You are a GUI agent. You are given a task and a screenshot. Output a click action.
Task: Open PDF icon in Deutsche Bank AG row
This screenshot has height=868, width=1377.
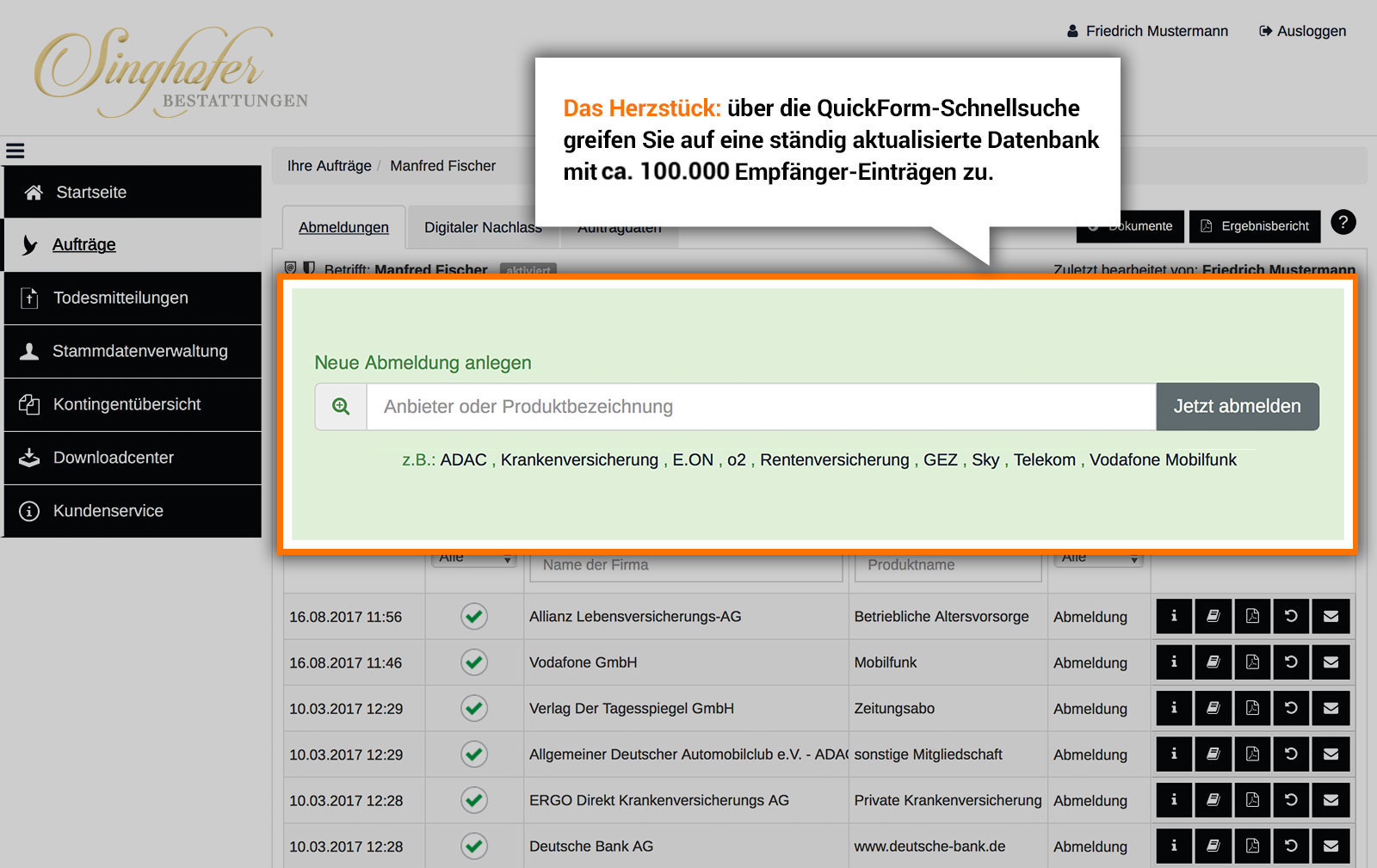1252,846
